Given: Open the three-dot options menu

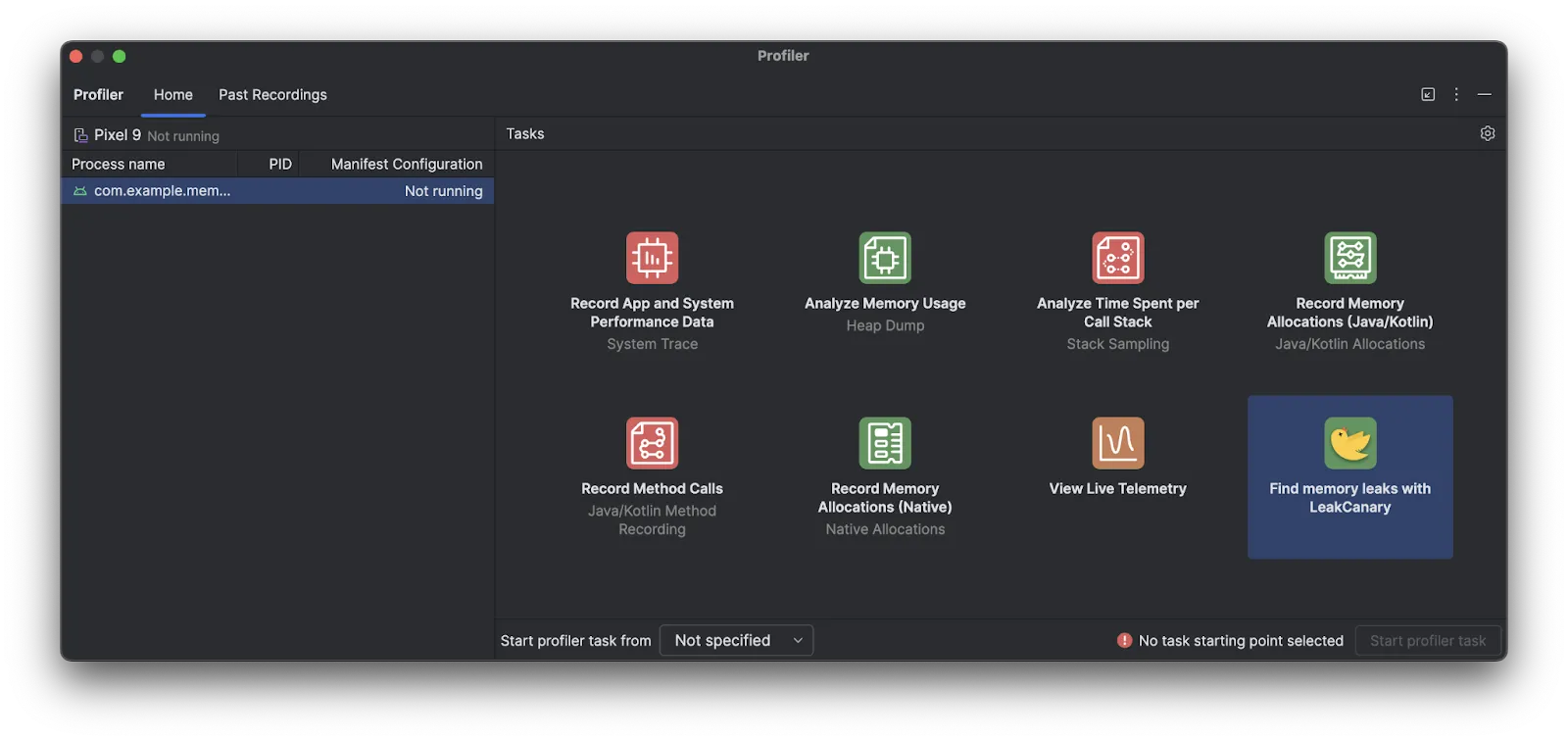Looking at the screenshot, I should coord(1456,94).
